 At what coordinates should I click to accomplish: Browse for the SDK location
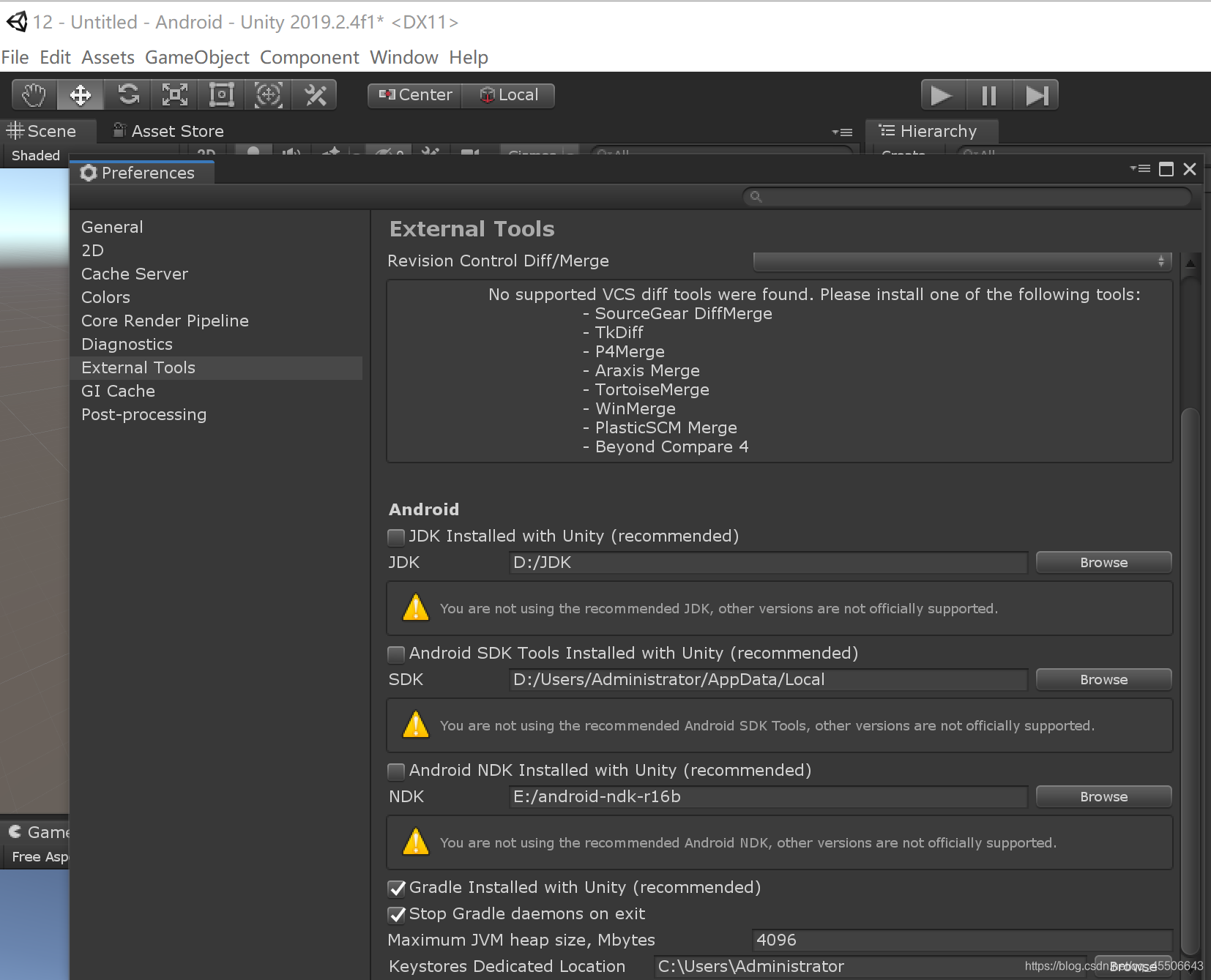1103,679
